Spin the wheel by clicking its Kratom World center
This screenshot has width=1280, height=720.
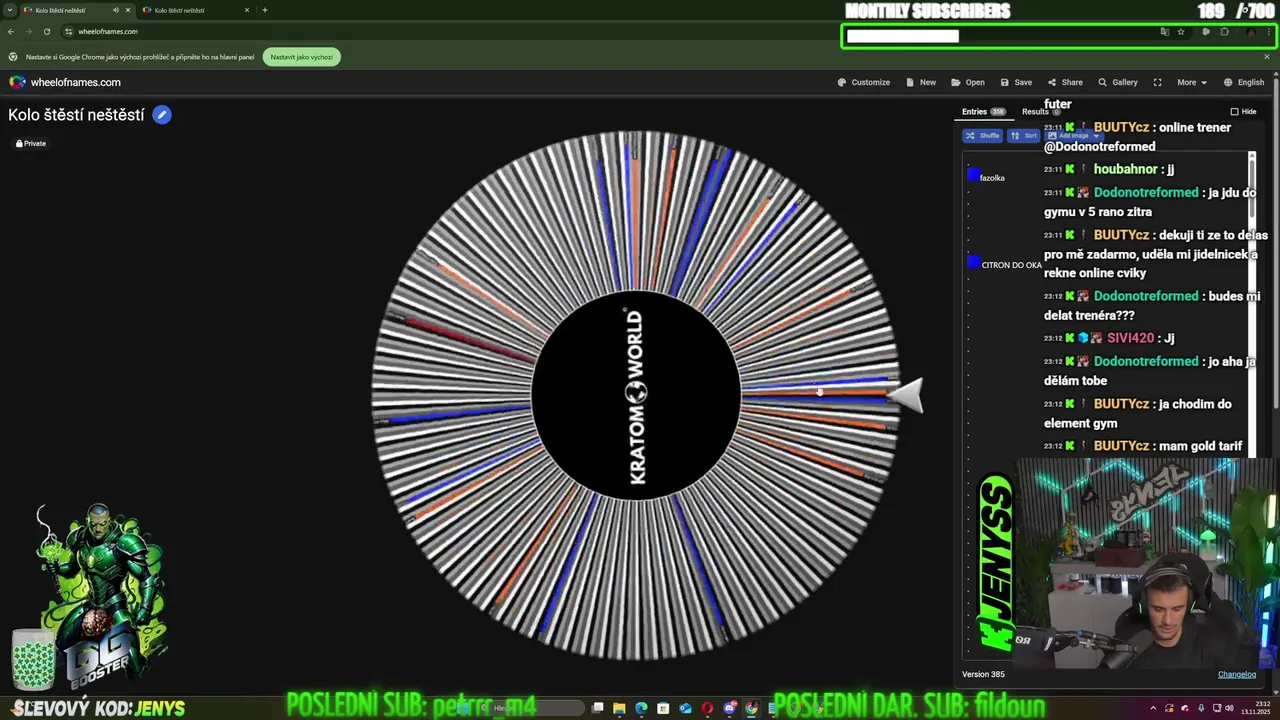point(636,395)
